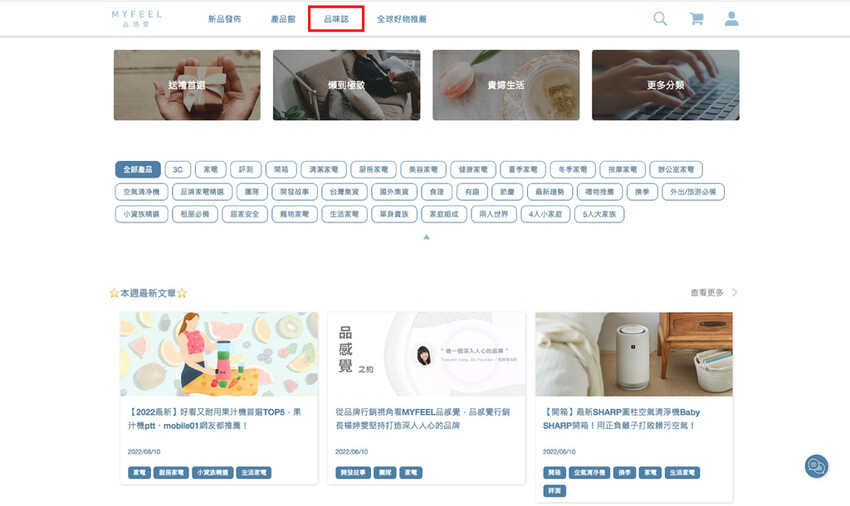Filter by 國外集資 tag

tap(394, 191)
